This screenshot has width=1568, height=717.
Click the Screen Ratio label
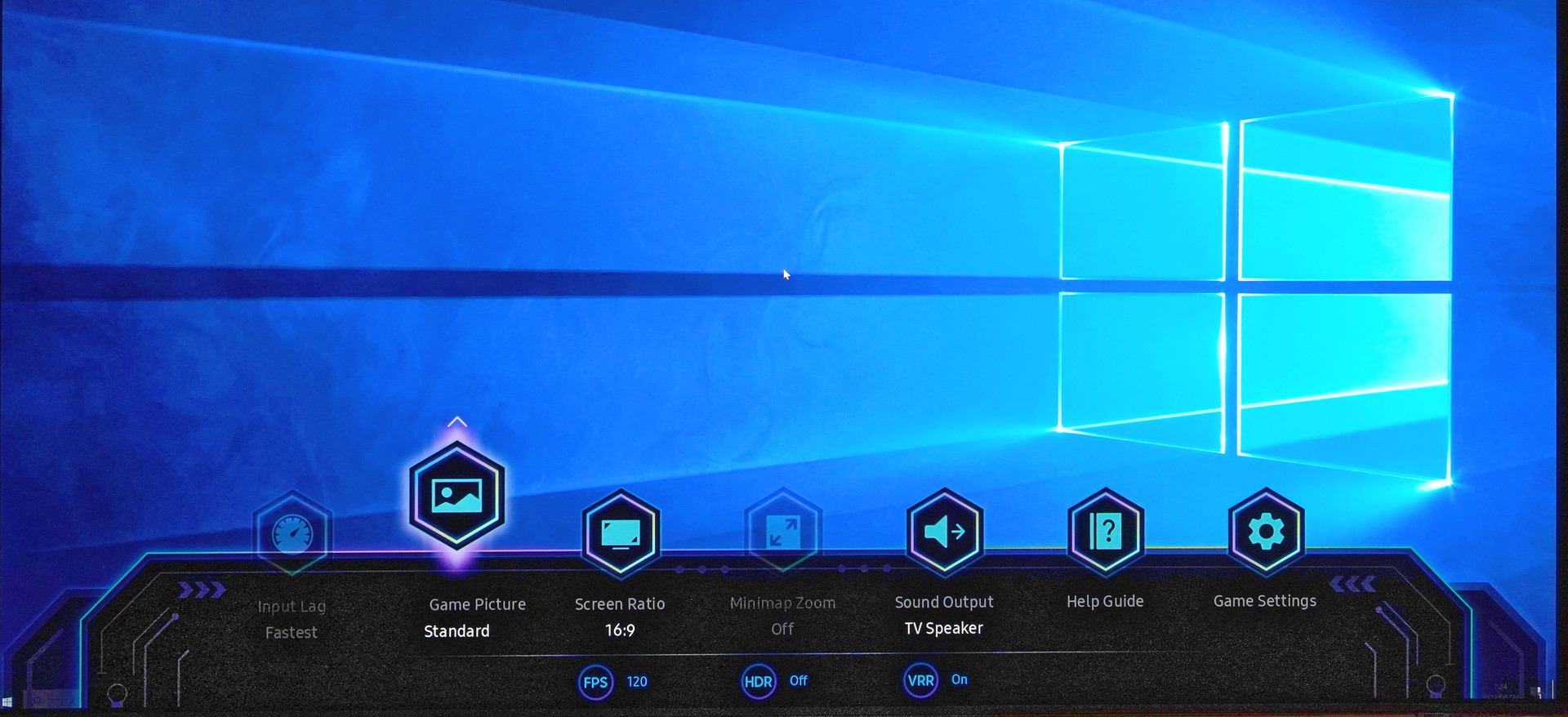coord(620,604)
